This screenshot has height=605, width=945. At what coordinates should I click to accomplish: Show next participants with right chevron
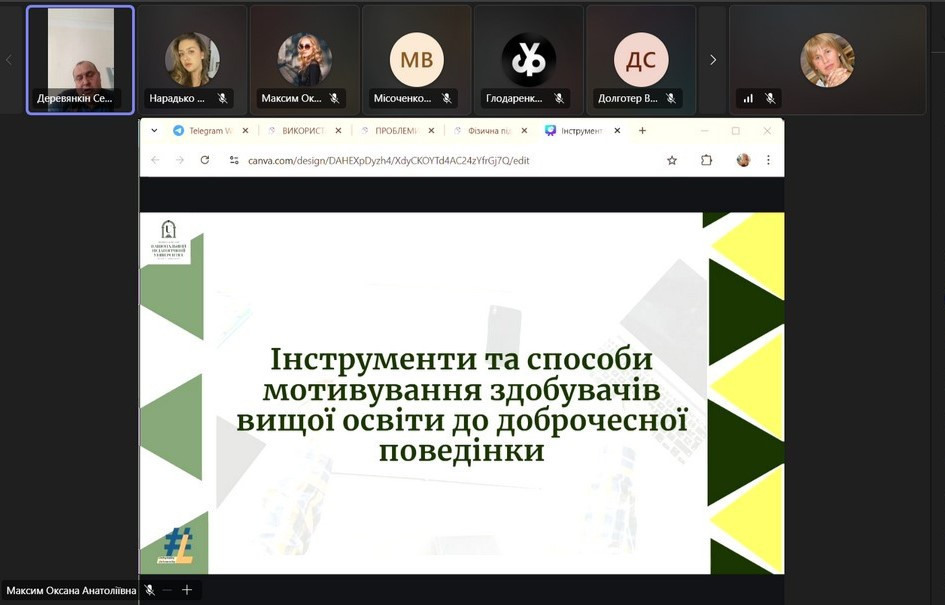[713, 60]
